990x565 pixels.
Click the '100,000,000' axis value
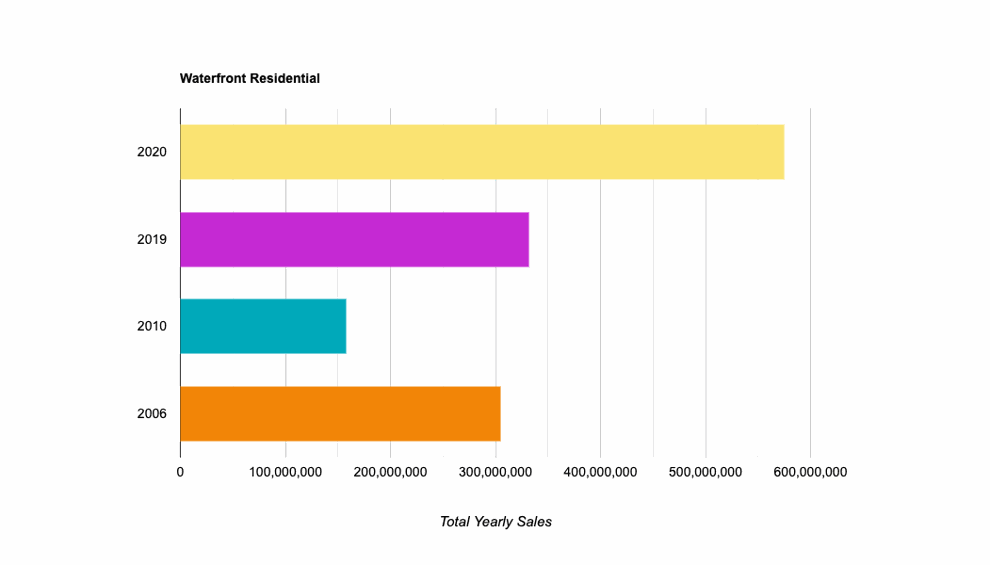pyautogui.click(x=285, y=472)
